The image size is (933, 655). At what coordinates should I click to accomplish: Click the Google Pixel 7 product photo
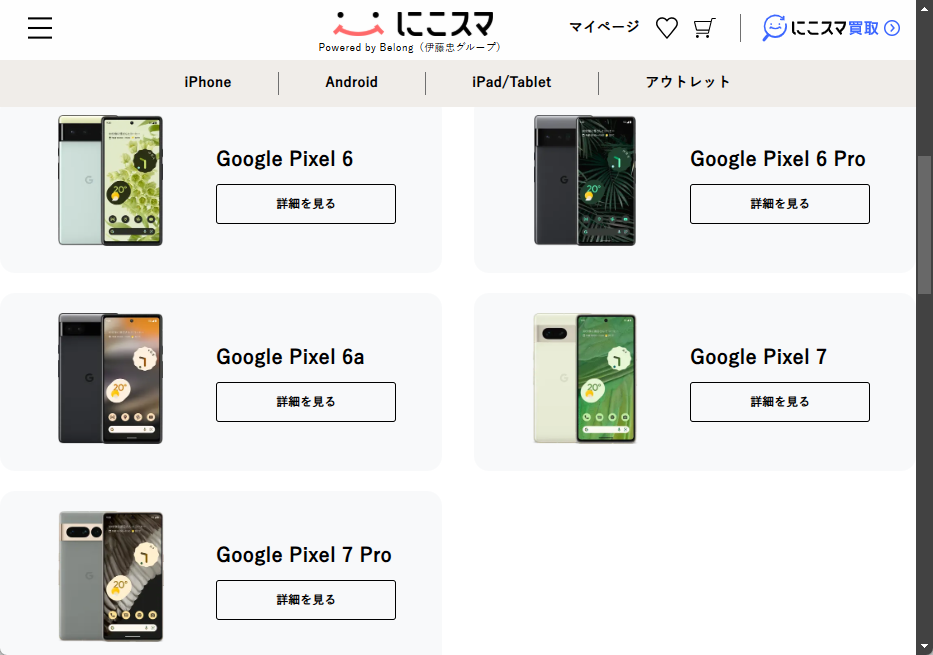click(584, 378)
